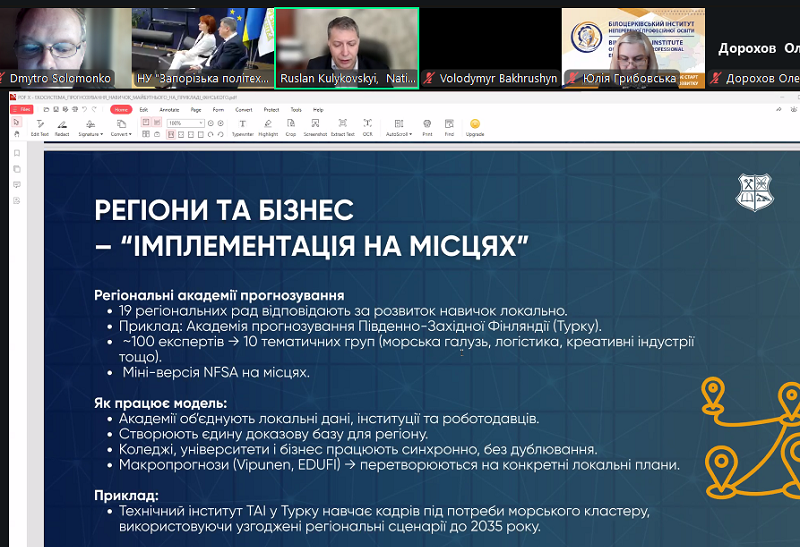
Task: Select Юлія Грибовська's video tile
Action: (633, 48)
